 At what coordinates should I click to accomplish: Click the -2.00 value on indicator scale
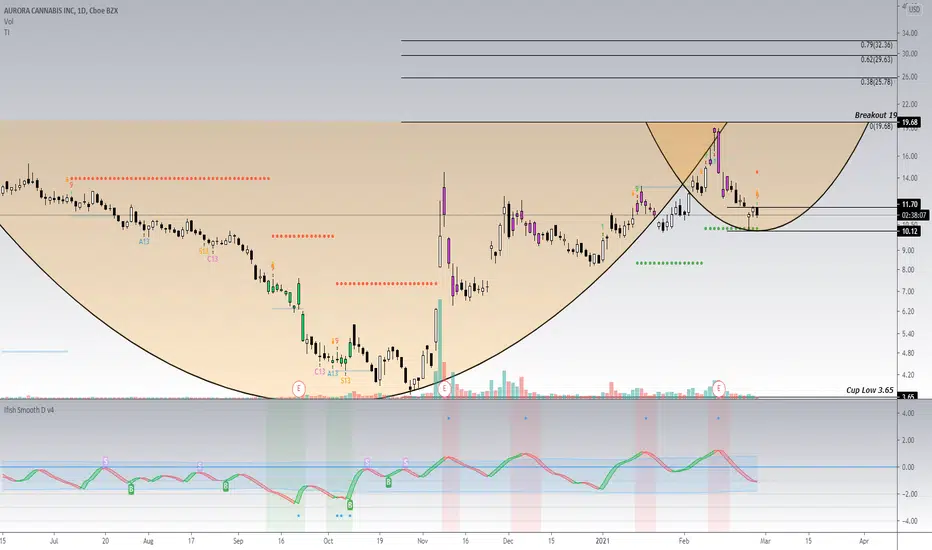click(908, 494)
